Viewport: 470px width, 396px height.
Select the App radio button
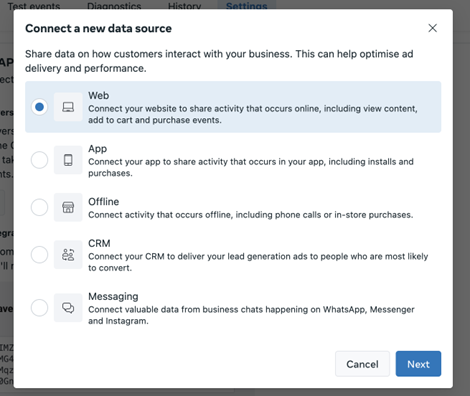39,160
